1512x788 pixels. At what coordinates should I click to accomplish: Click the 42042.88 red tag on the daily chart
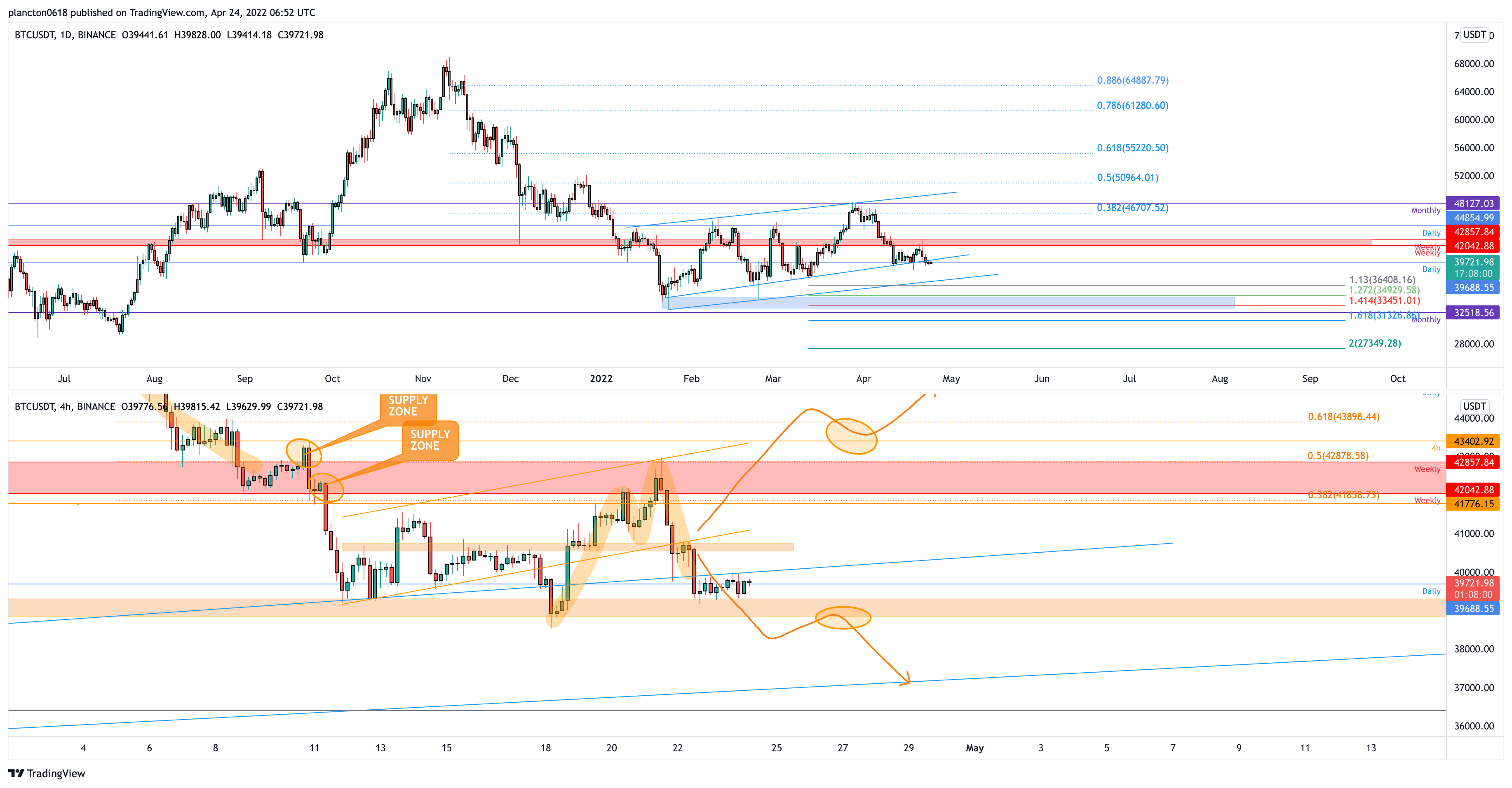click(1473, 246)
